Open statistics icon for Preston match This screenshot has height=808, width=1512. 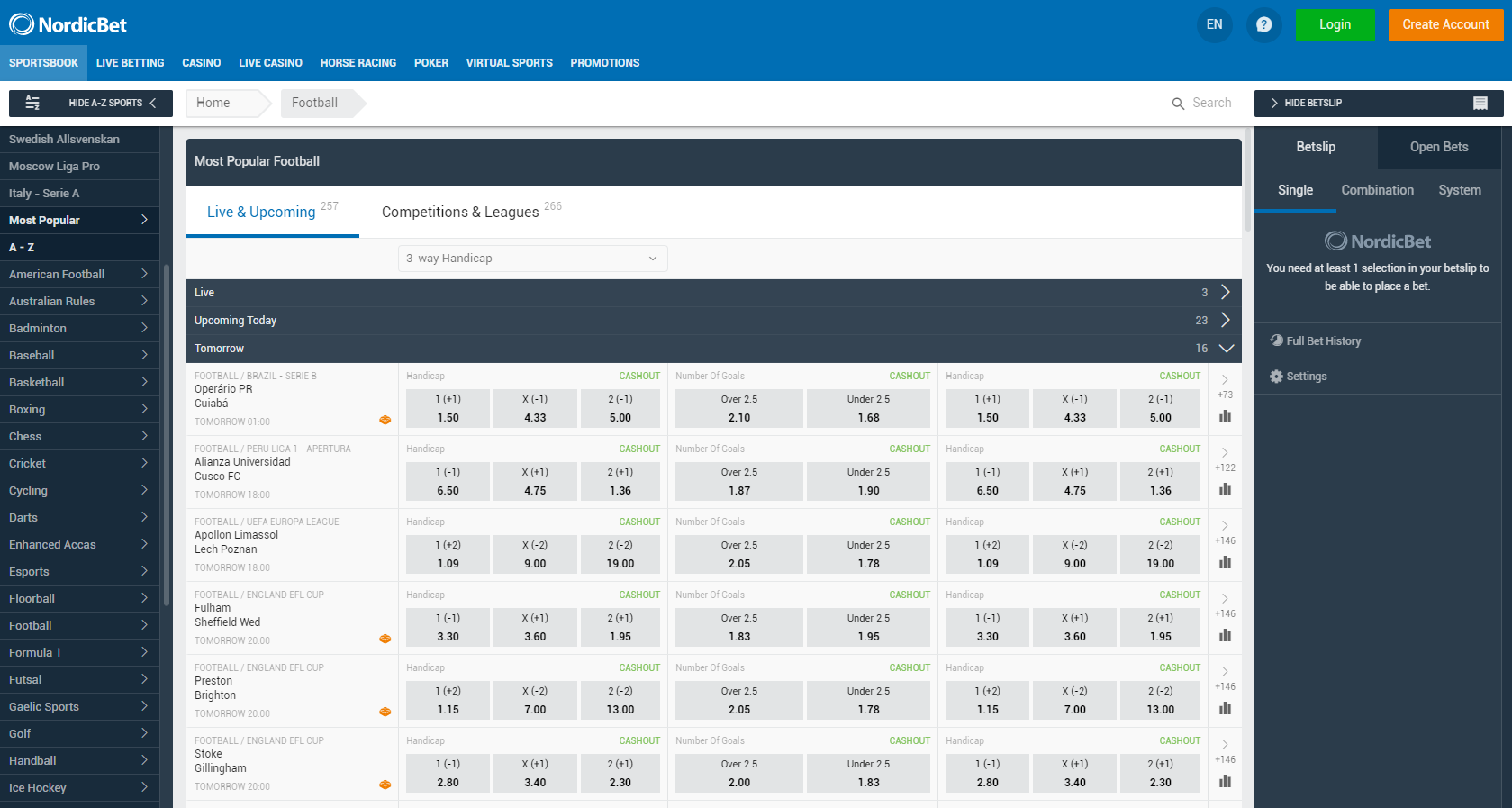click(1225, 708)
